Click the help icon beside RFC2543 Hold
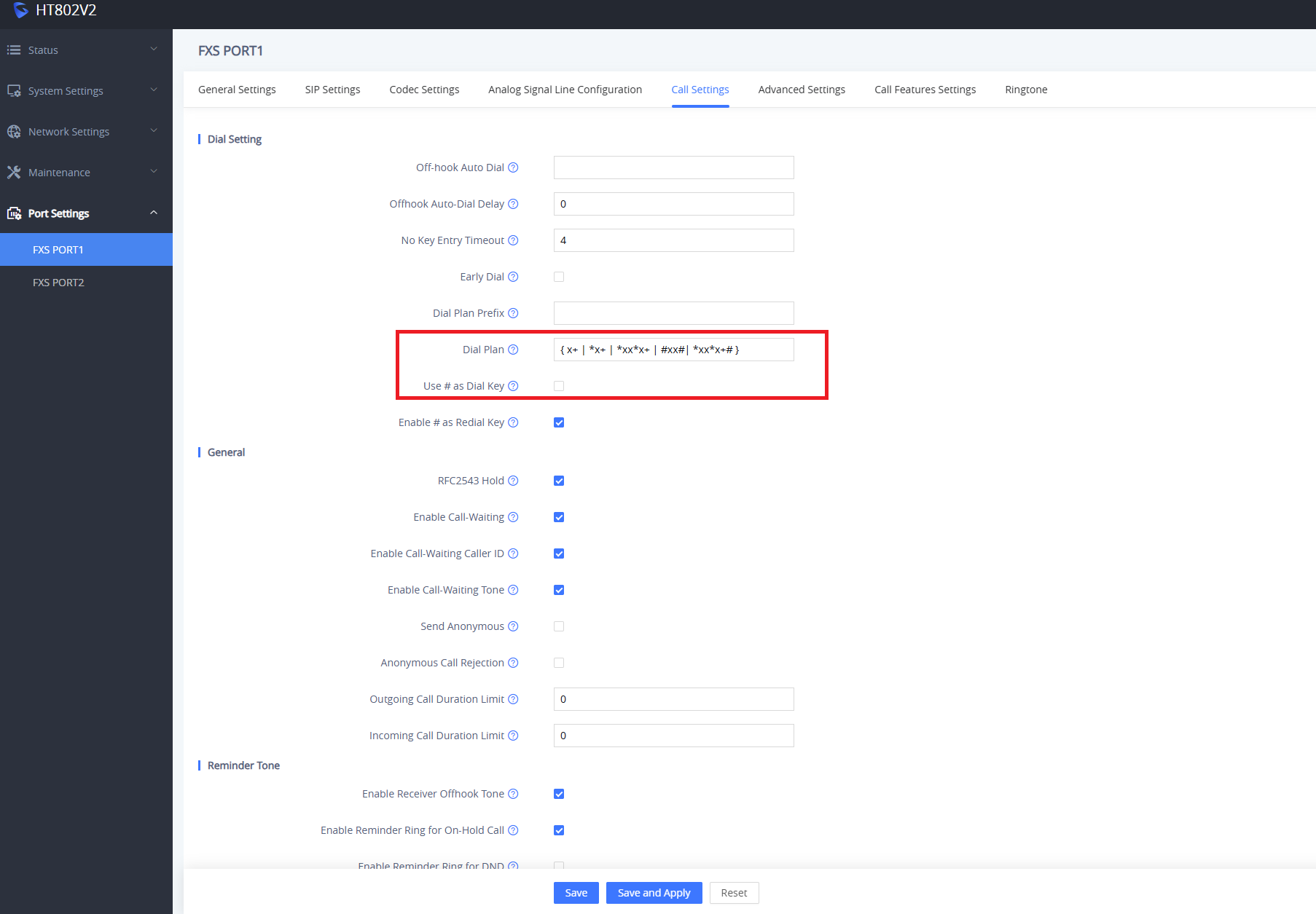The width and height of the screenshot is (1316, 914). (x=513, y=481)
